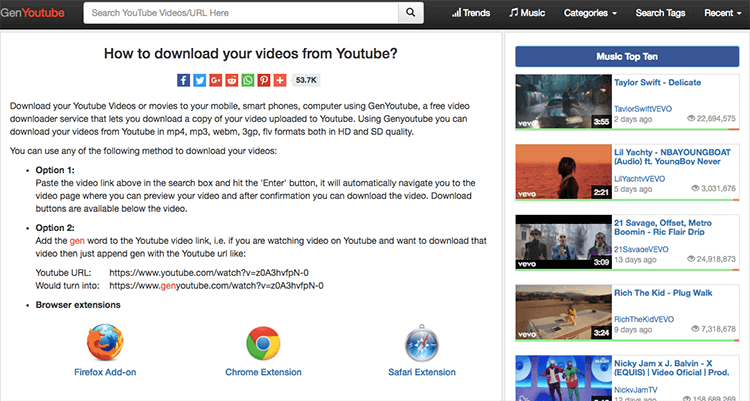Open the Safari Extension link
Viewport: 750px width, 401px height.
tap(421, 372)
